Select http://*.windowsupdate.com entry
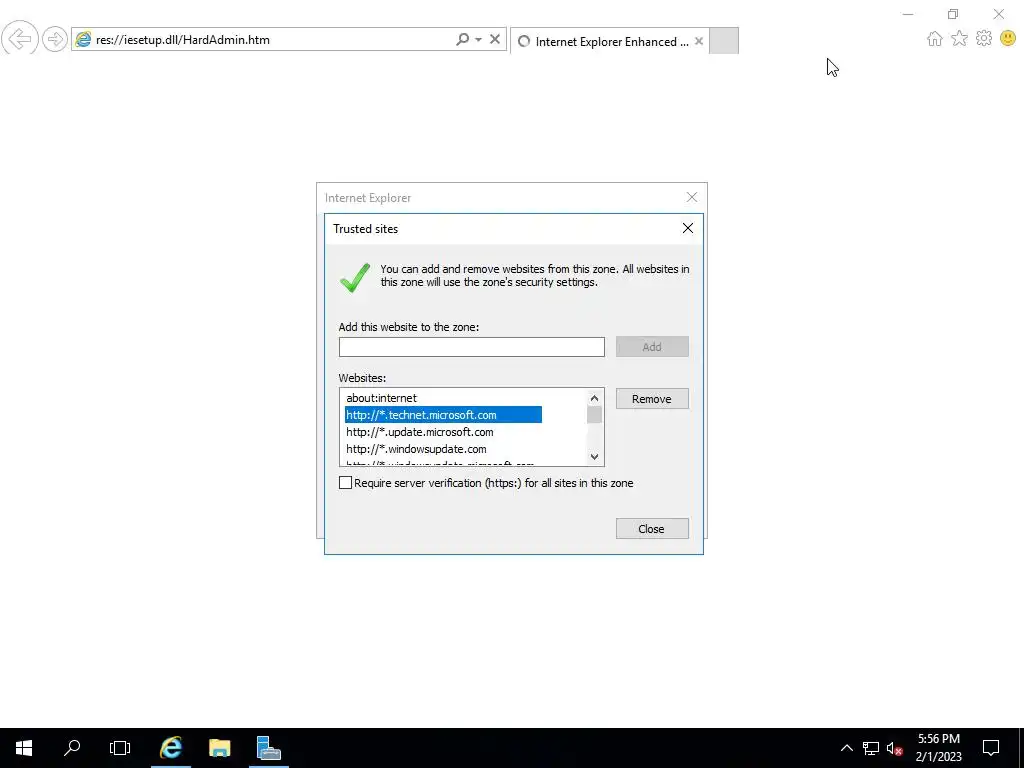The image size is (1024, 768). click(416, 449)
